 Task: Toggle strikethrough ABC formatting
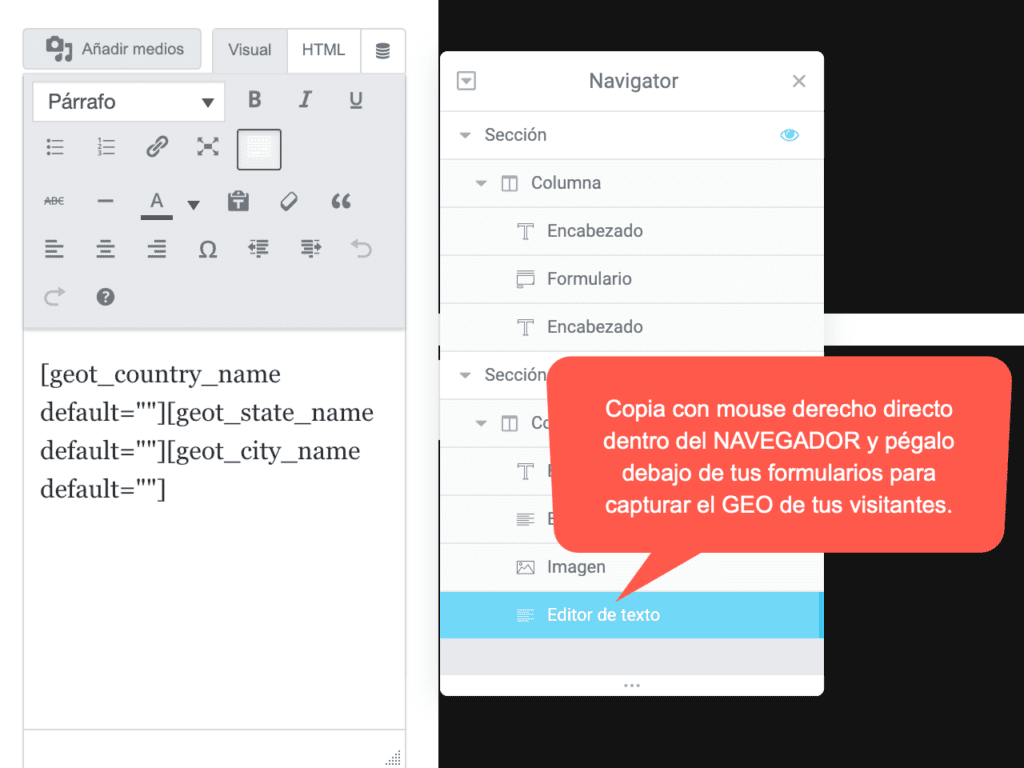pos(54,201)
